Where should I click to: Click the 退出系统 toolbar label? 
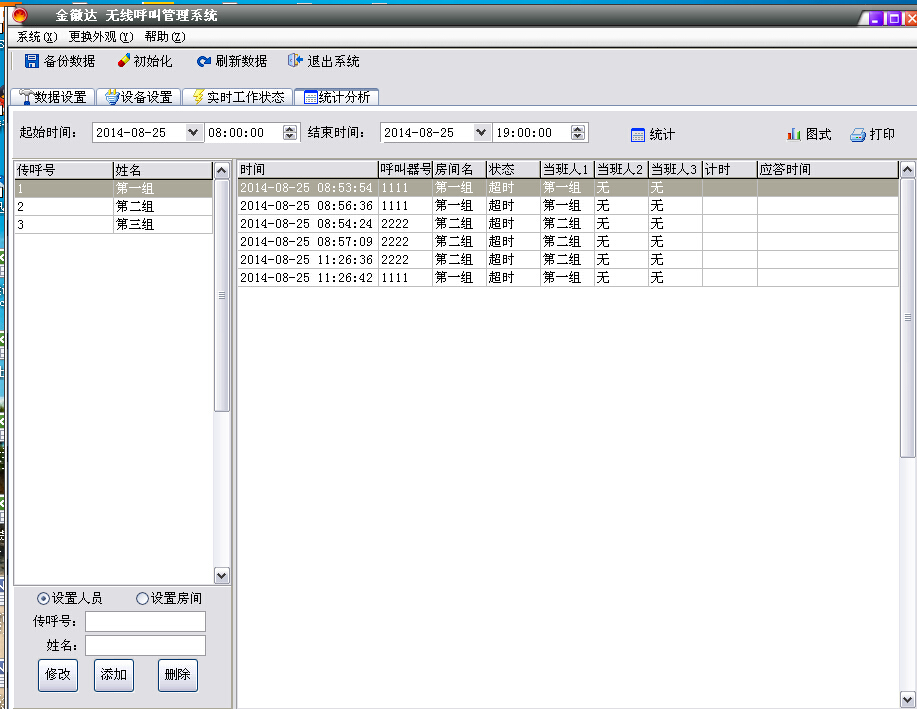pyautogui.click(x=333, y=61)
